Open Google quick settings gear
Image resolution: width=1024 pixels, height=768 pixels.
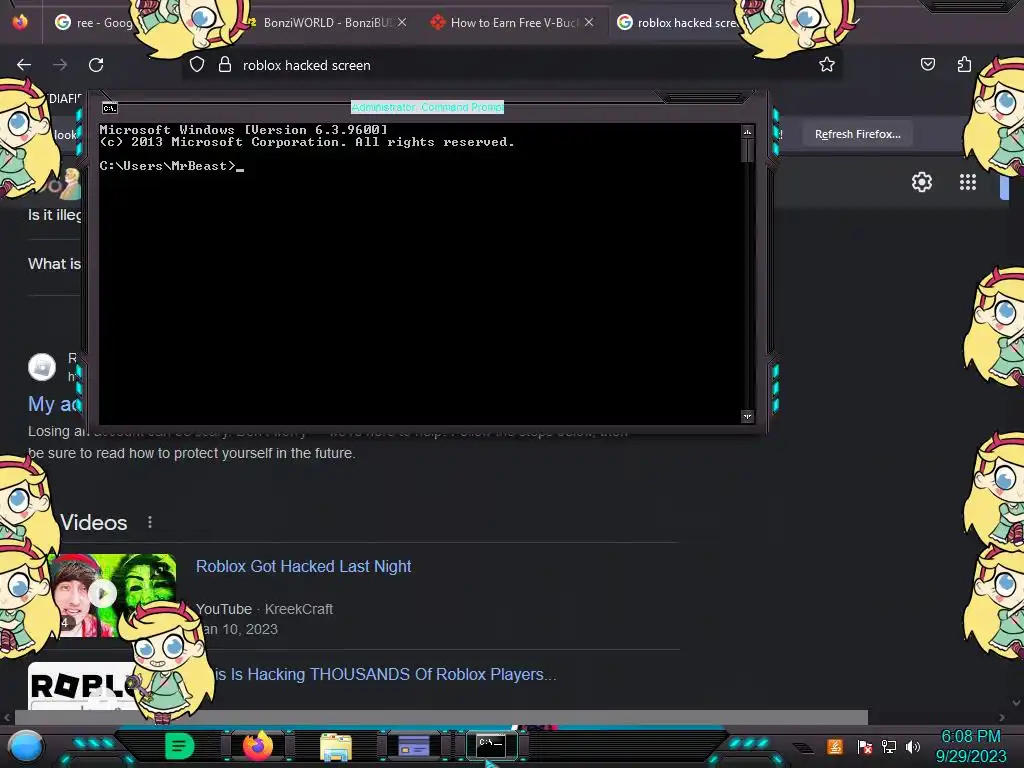[x=921, y=182]
